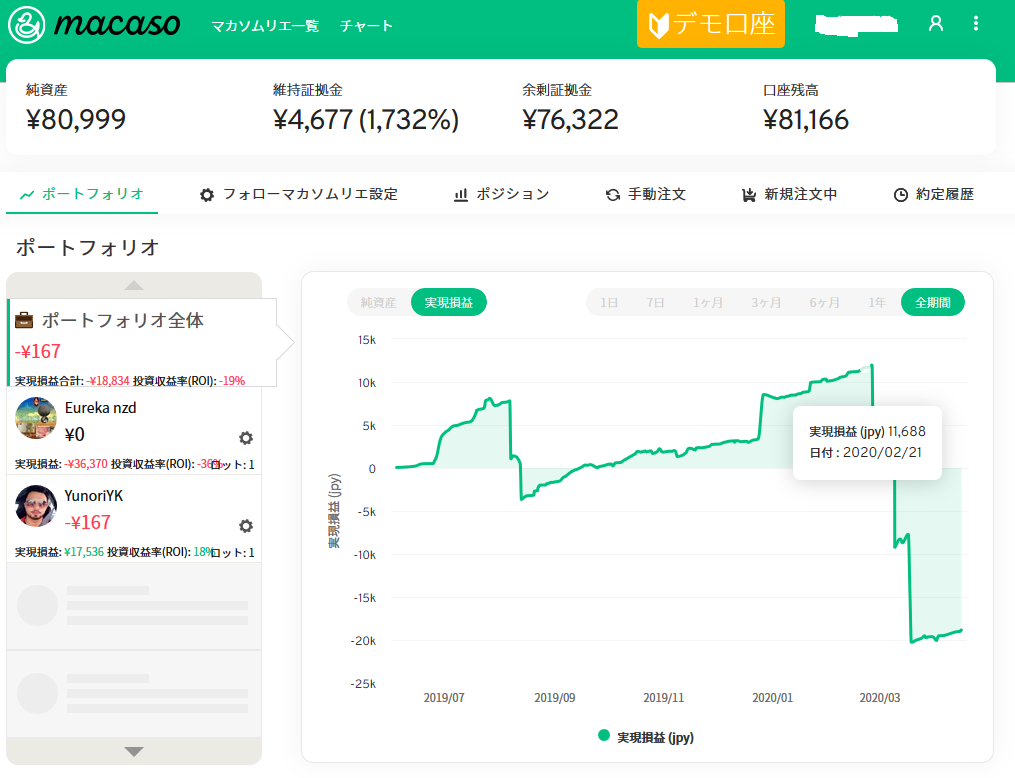Click the macaso logo icon
Image resolution: width=1015 pixels, height=778 pixels.
[x=27, y=25]
